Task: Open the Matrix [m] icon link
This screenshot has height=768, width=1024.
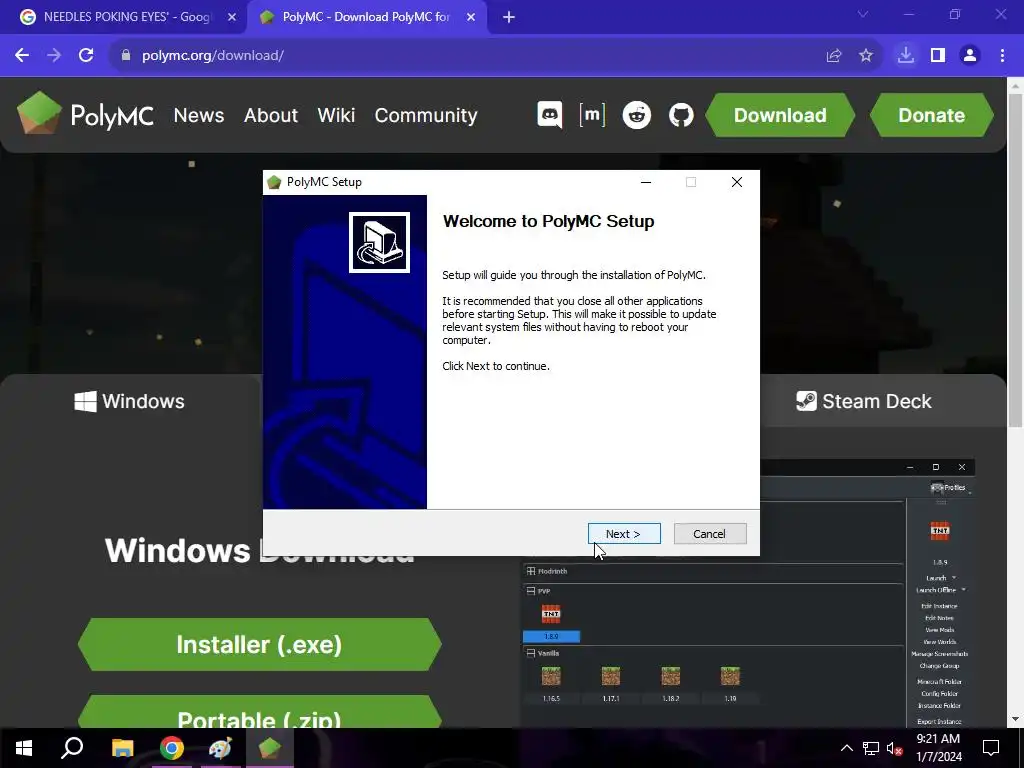Action: click(x=592, y=115)
